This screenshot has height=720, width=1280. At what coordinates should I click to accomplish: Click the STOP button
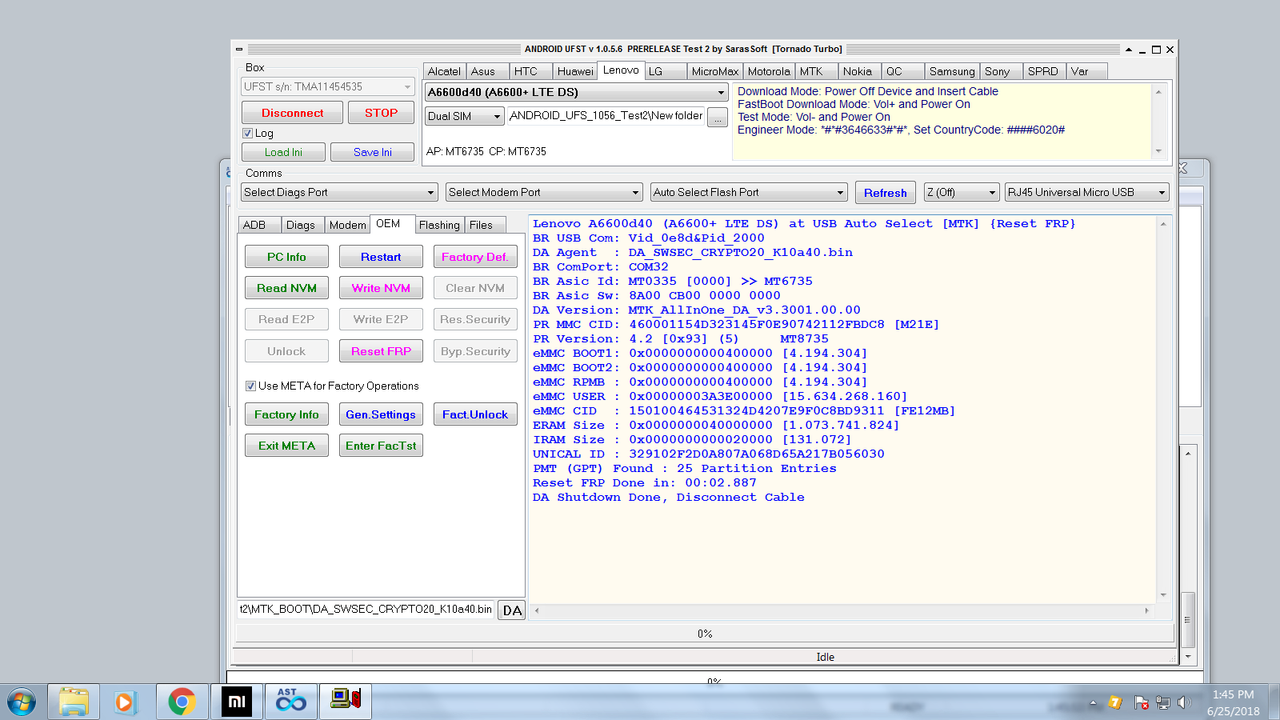click(x=381, y=113)
